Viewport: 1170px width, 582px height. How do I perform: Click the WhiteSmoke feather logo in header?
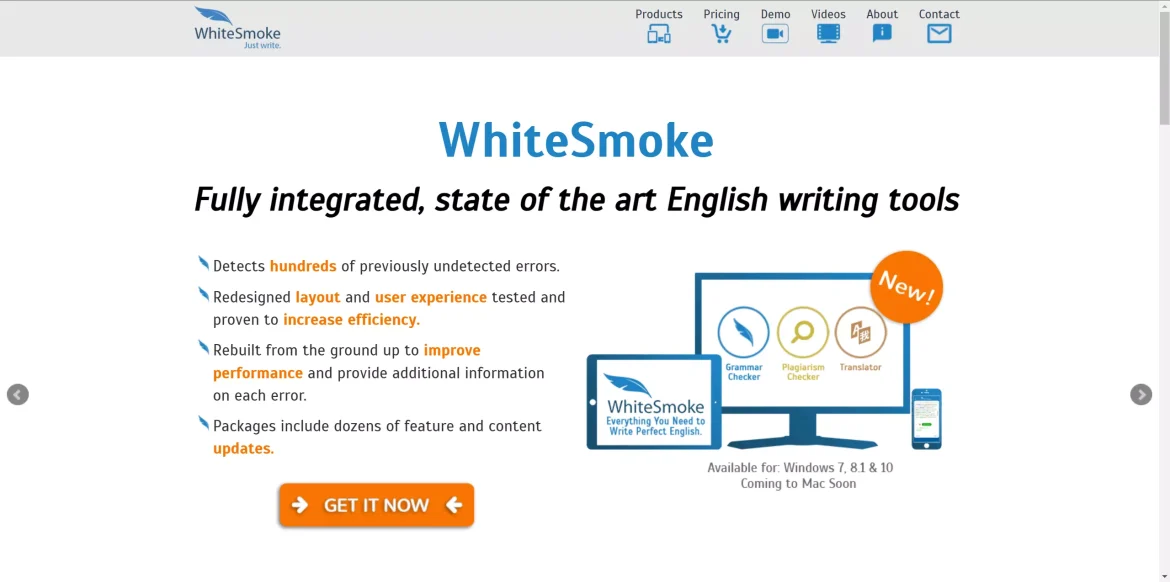pos(237,28)
